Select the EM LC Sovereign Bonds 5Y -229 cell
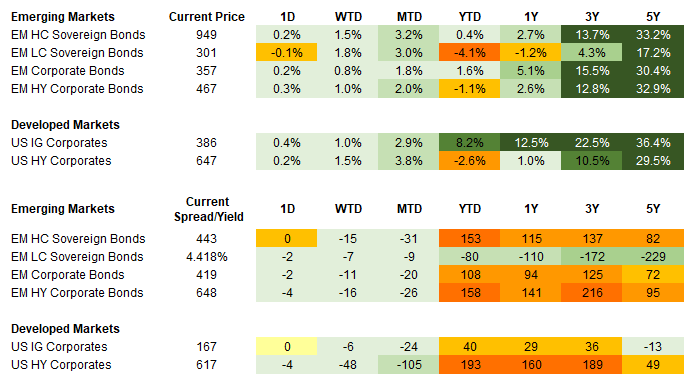 653,256
